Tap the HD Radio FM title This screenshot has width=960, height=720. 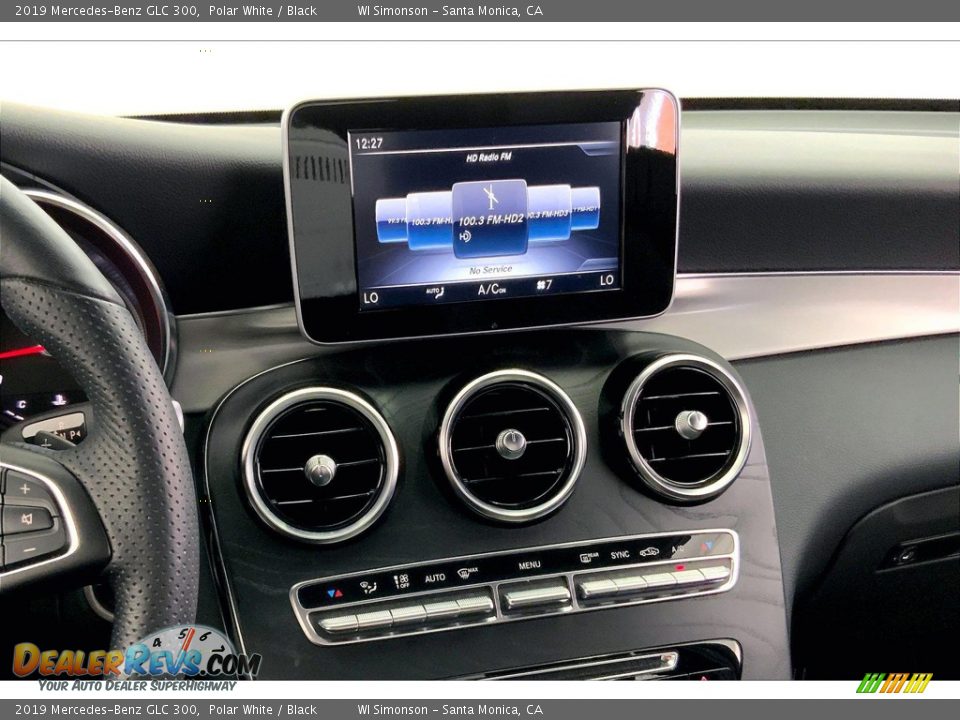point(489,157)
